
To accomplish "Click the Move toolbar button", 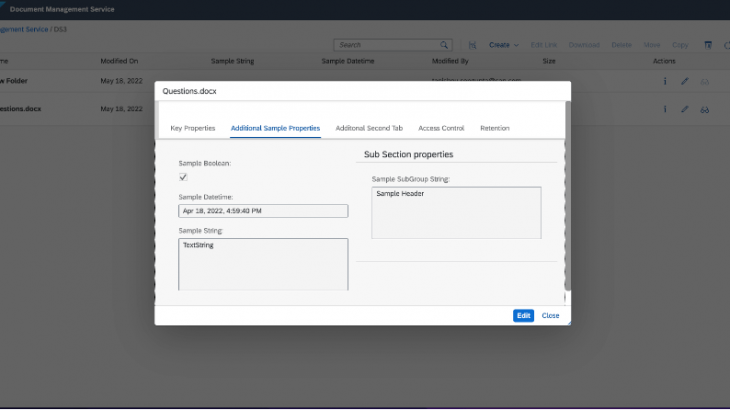I will pyautogui.click(x=652, y=45).
